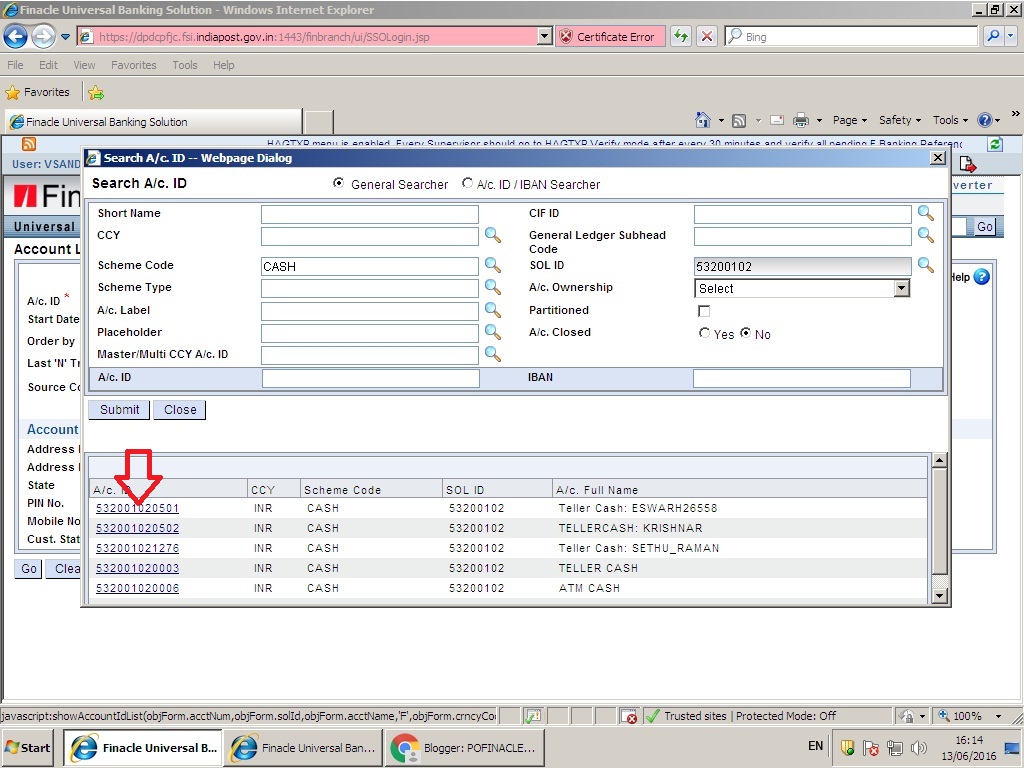This screenshot has height=768, width=1024.
Task: Click the Add to Favorites star icon
Action: pos(96,91)
